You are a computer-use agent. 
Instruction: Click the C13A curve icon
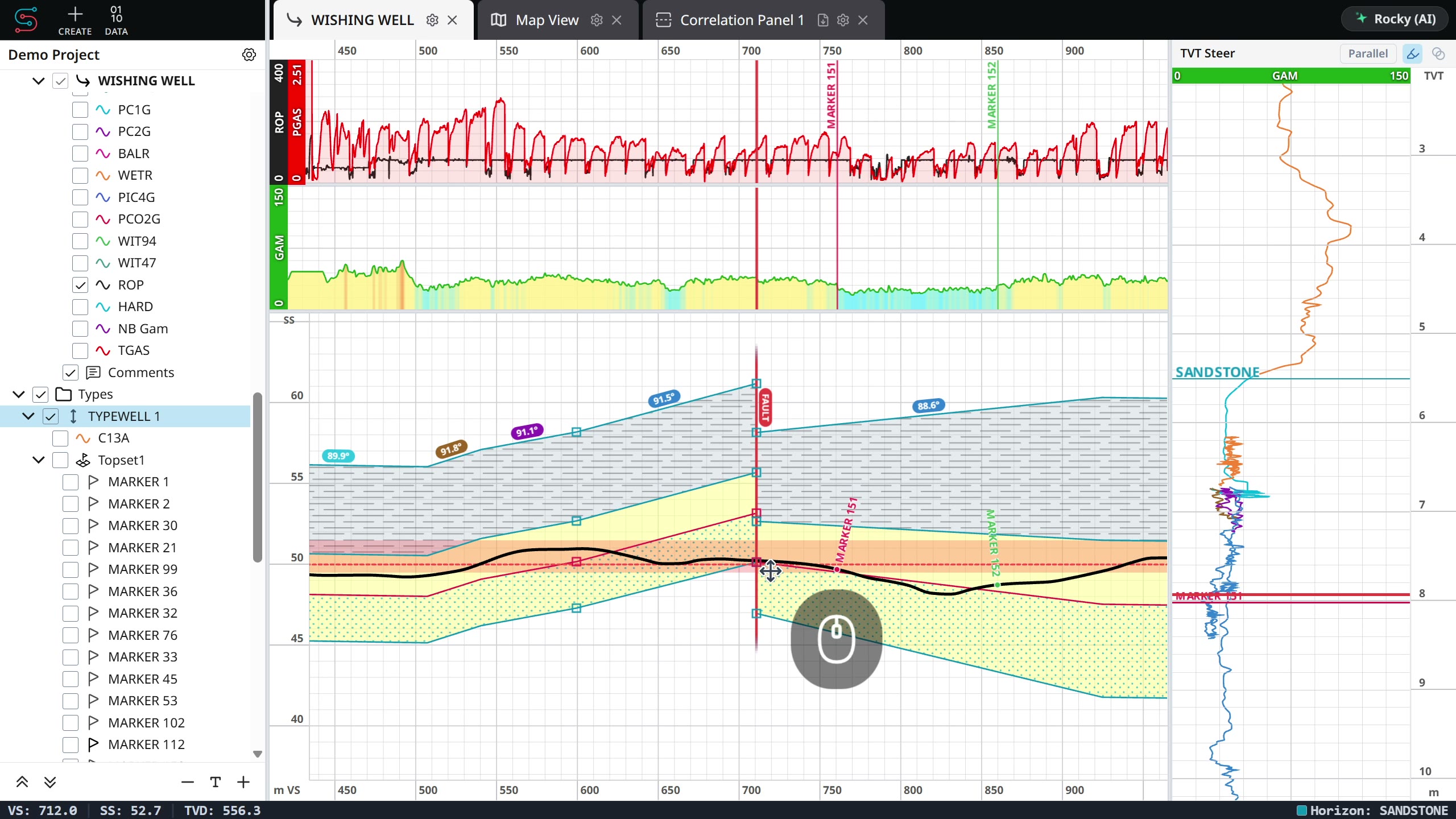(x=83, y=438)
